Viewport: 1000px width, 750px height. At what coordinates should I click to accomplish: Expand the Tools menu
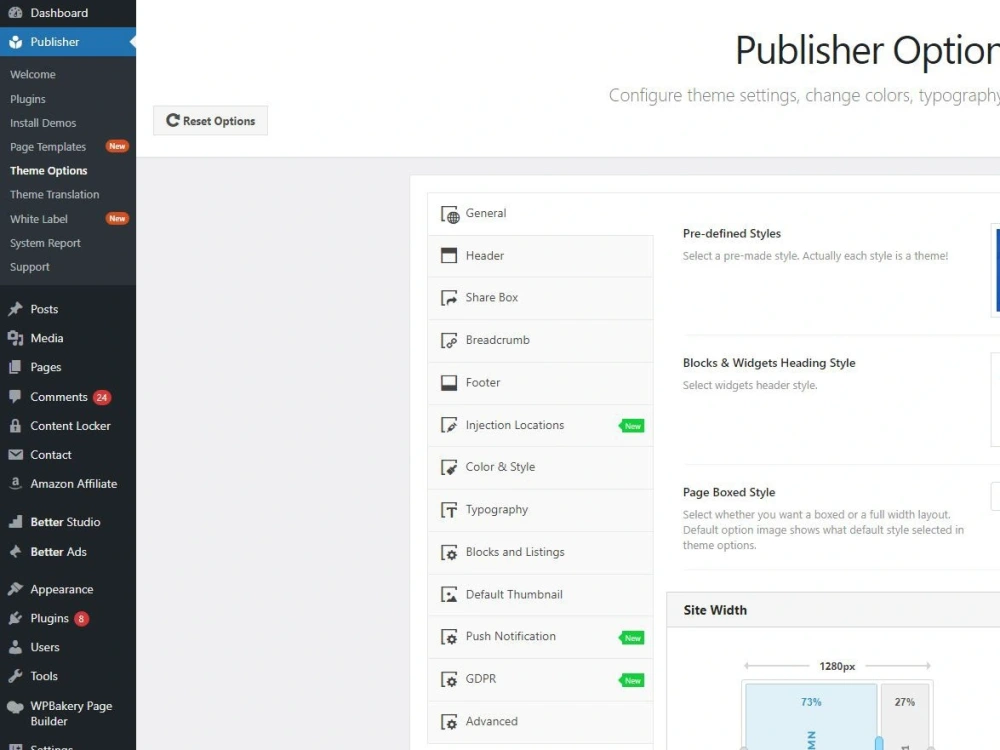pyautogui.click(x=42, y=676)
